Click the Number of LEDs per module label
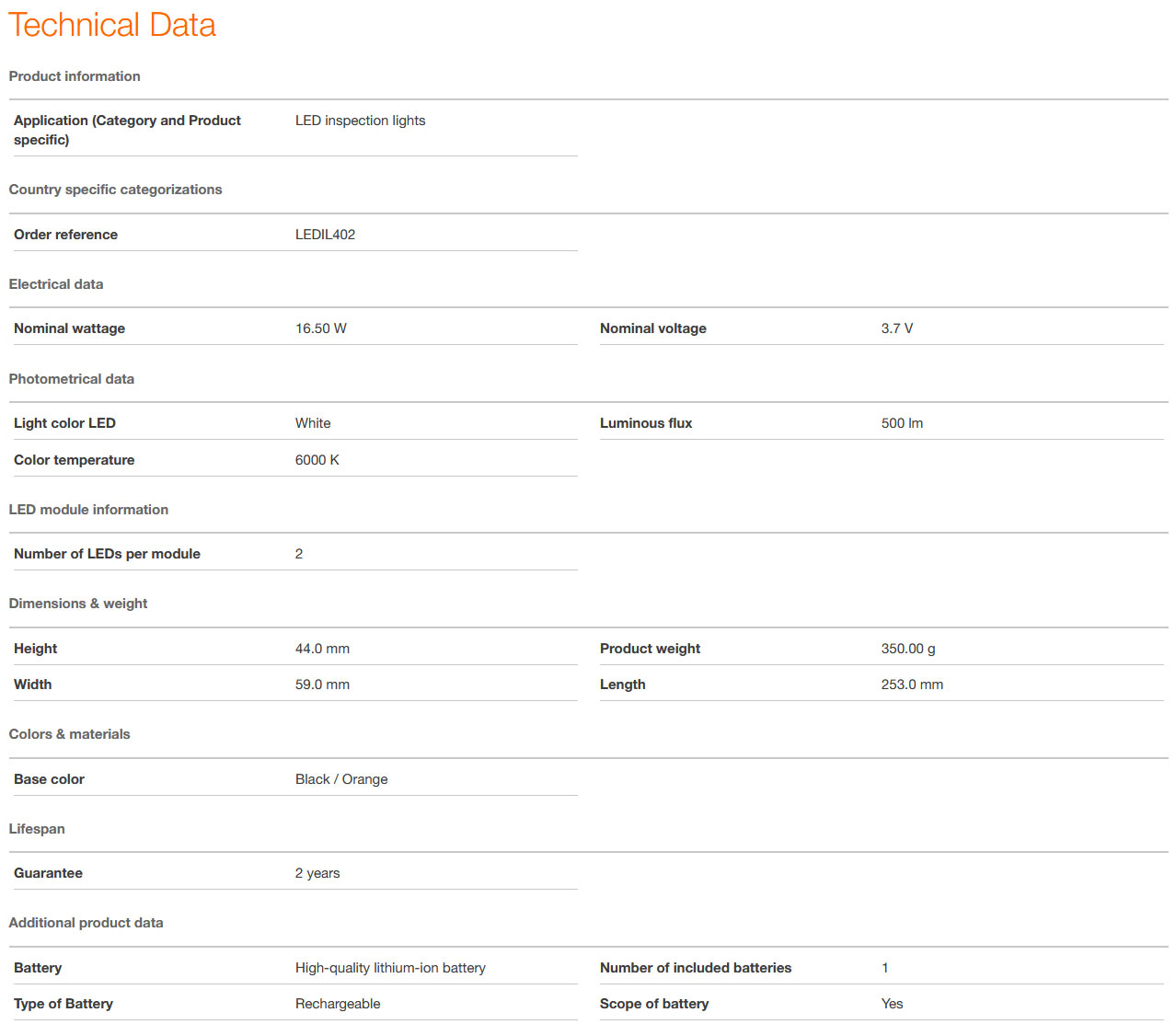Viewport: 1176px width, 1024px height. pyautogui.click(x=107, y=554)
